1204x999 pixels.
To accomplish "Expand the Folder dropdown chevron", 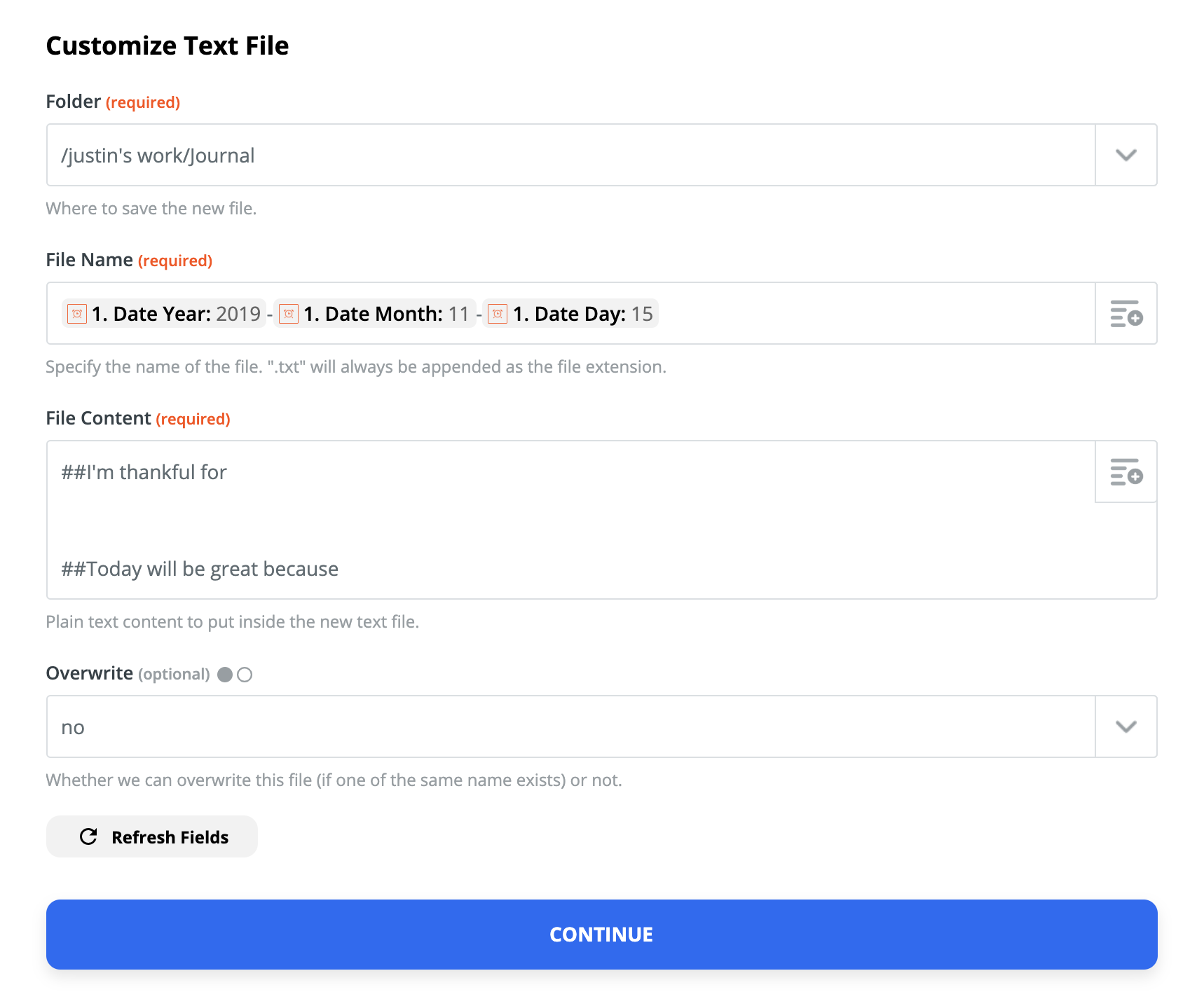I will [x=1126, y=155].
